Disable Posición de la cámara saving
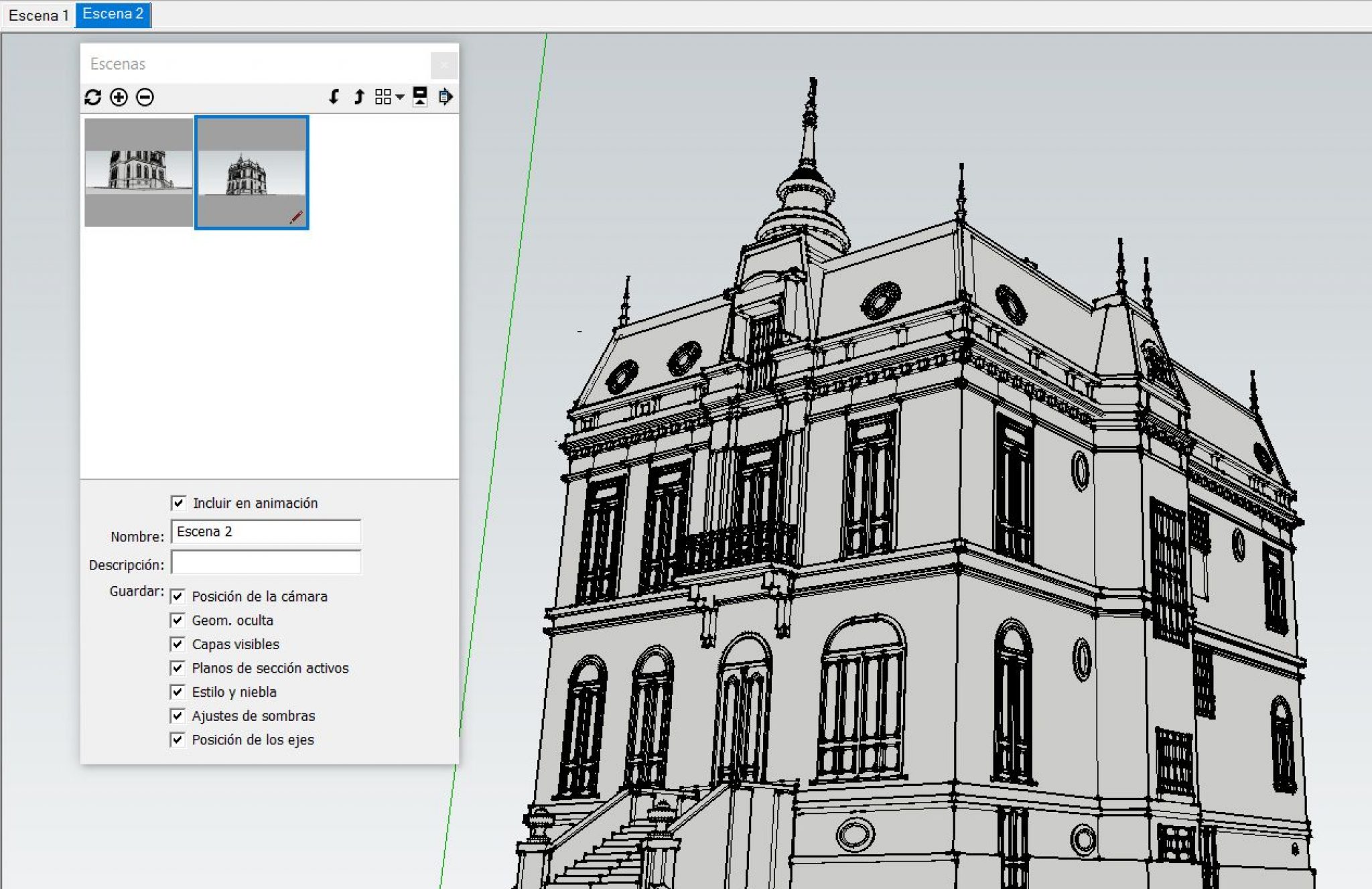The image size is (1372, 889). click(x=178, y=596)
